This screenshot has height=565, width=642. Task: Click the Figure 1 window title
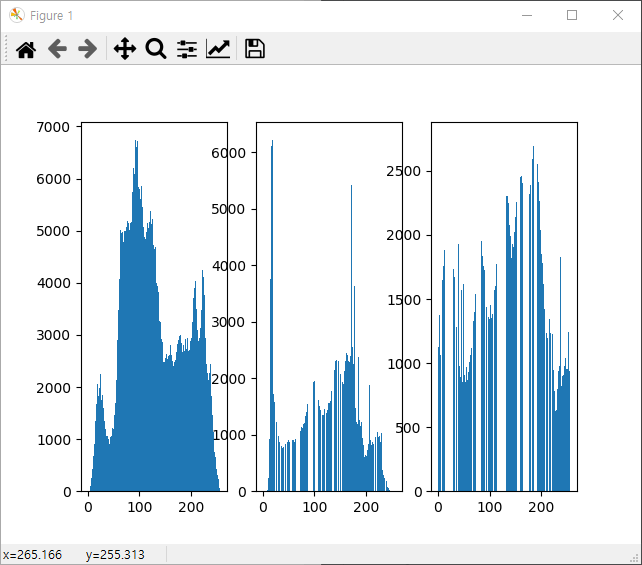tap(52, 16)
